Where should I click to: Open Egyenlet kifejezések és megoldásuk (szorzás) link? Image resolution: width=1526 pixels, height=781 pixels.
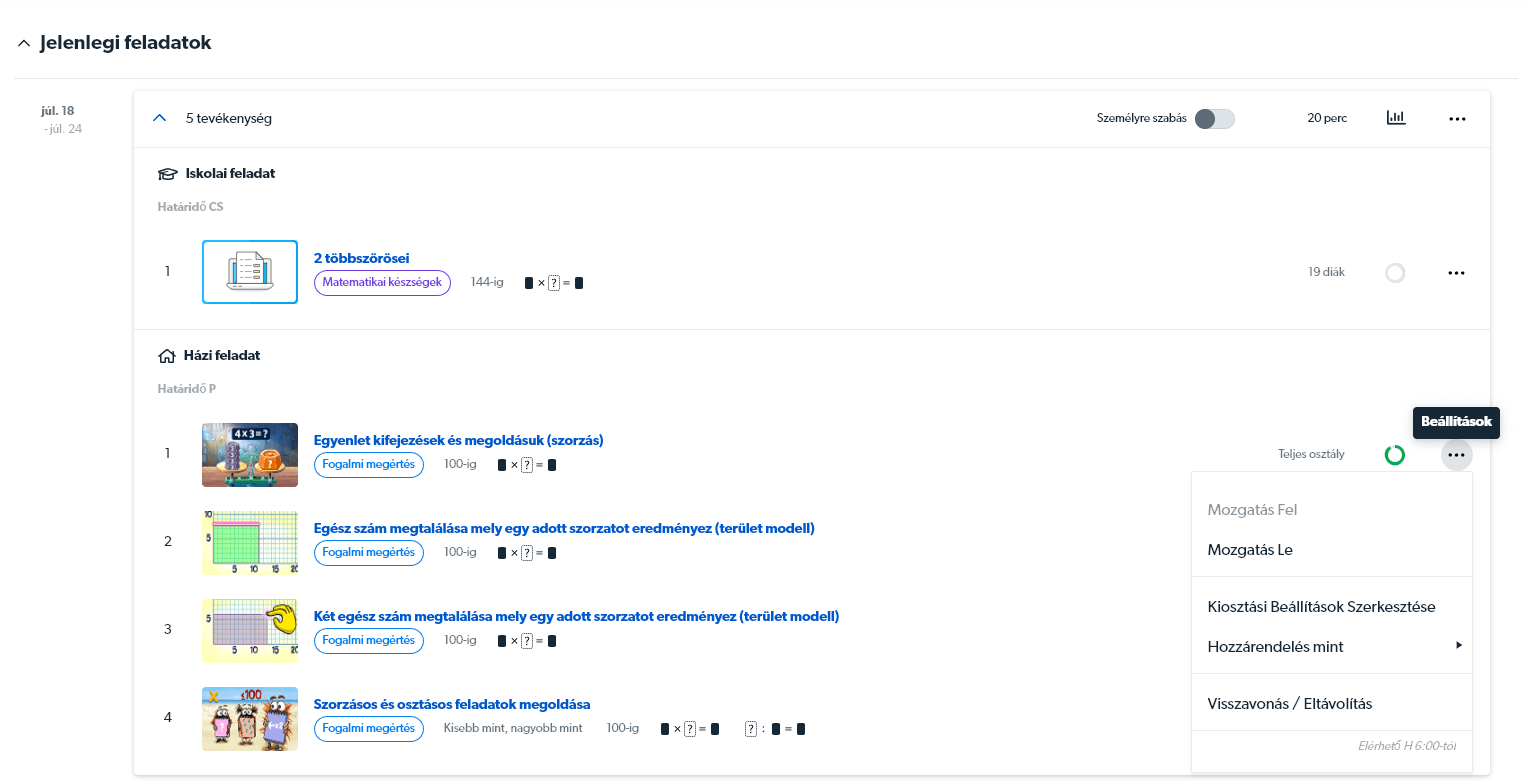(458, 440)
